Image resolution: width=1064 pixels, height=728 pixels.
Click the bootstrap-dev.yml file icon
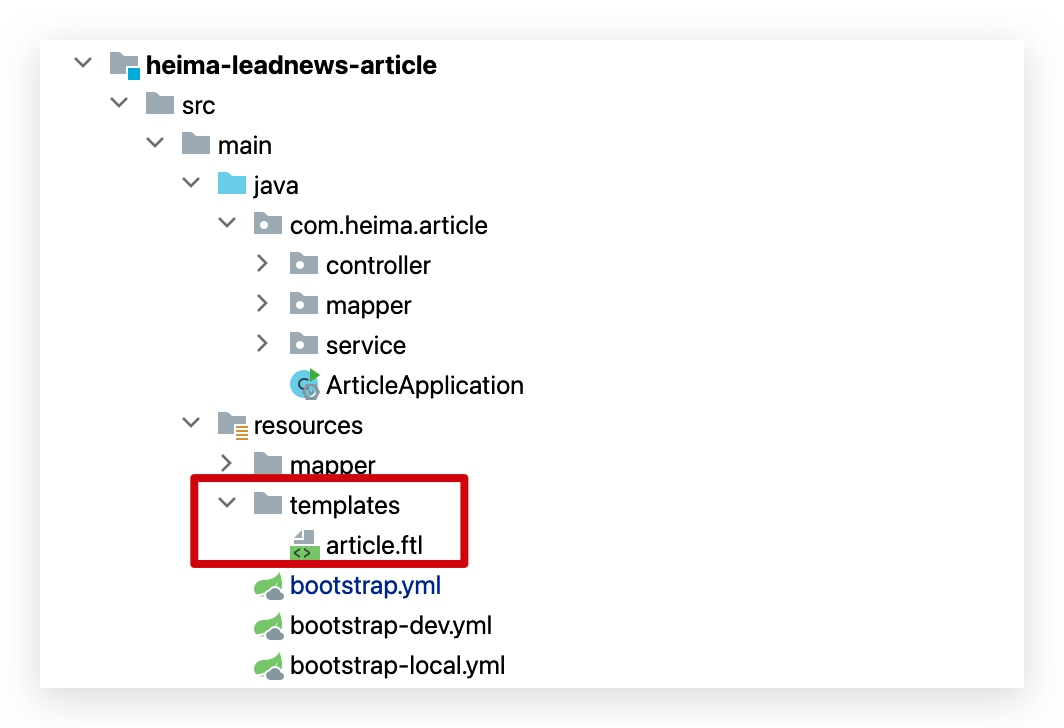(269, 626)
